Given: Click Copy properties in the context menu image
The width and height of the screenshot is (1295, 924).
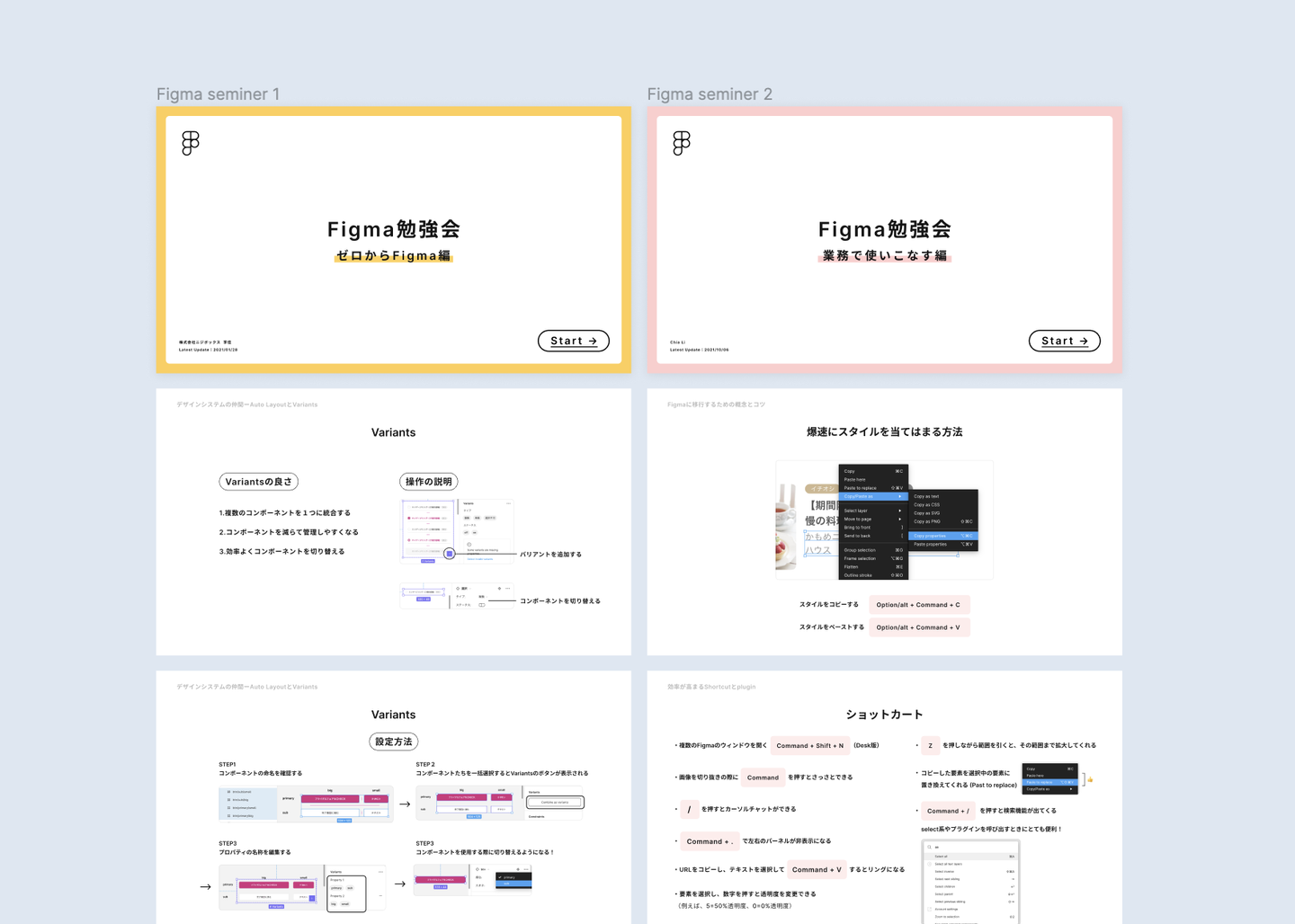Looking at the screenshot, I should tap(942, 536).
